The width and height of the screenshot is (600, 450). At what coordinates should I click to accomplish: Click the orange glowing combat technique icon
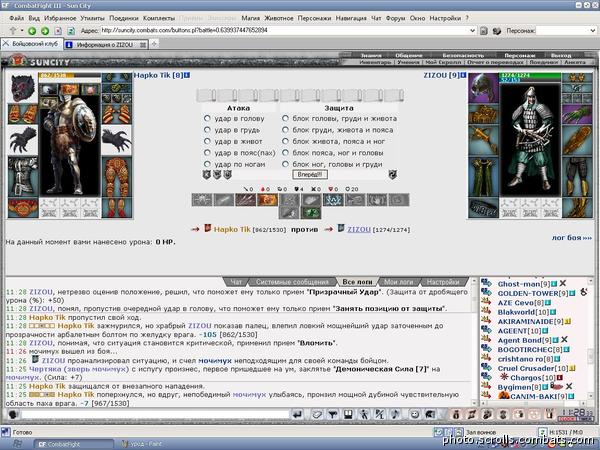267,200
